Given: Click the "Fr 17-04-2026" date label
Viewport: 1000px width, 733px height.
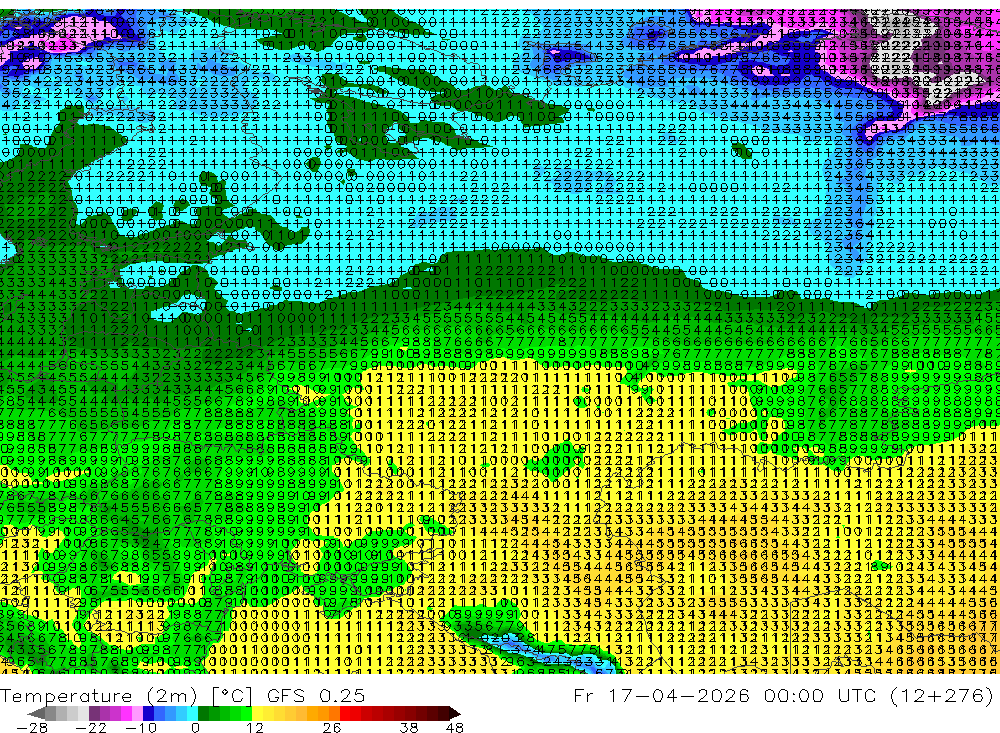Looking at the screenshot, I should (661, 695).
